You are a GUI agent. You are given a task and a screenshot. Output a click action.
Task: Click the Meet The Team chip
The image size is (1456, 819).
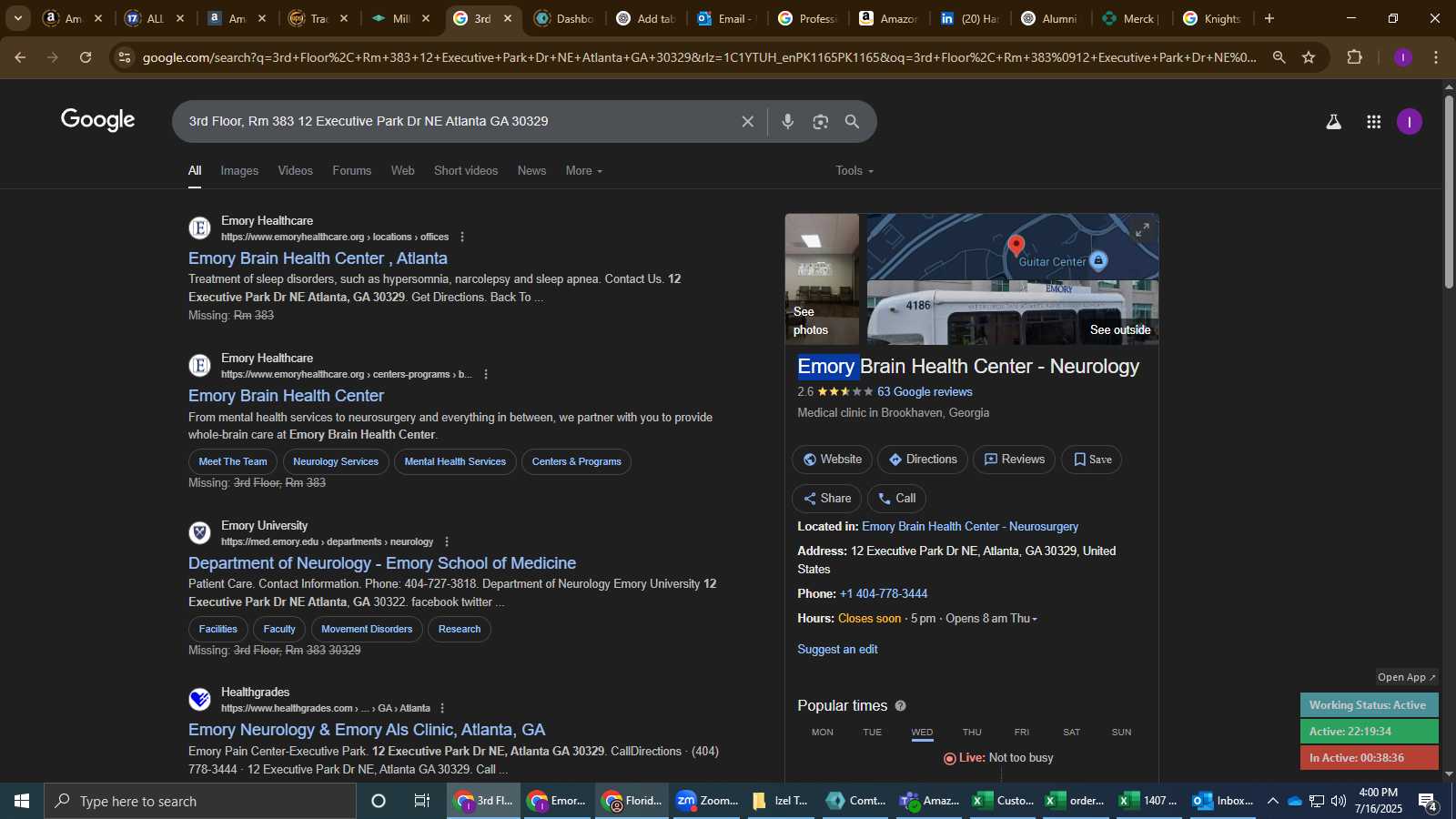233,462
